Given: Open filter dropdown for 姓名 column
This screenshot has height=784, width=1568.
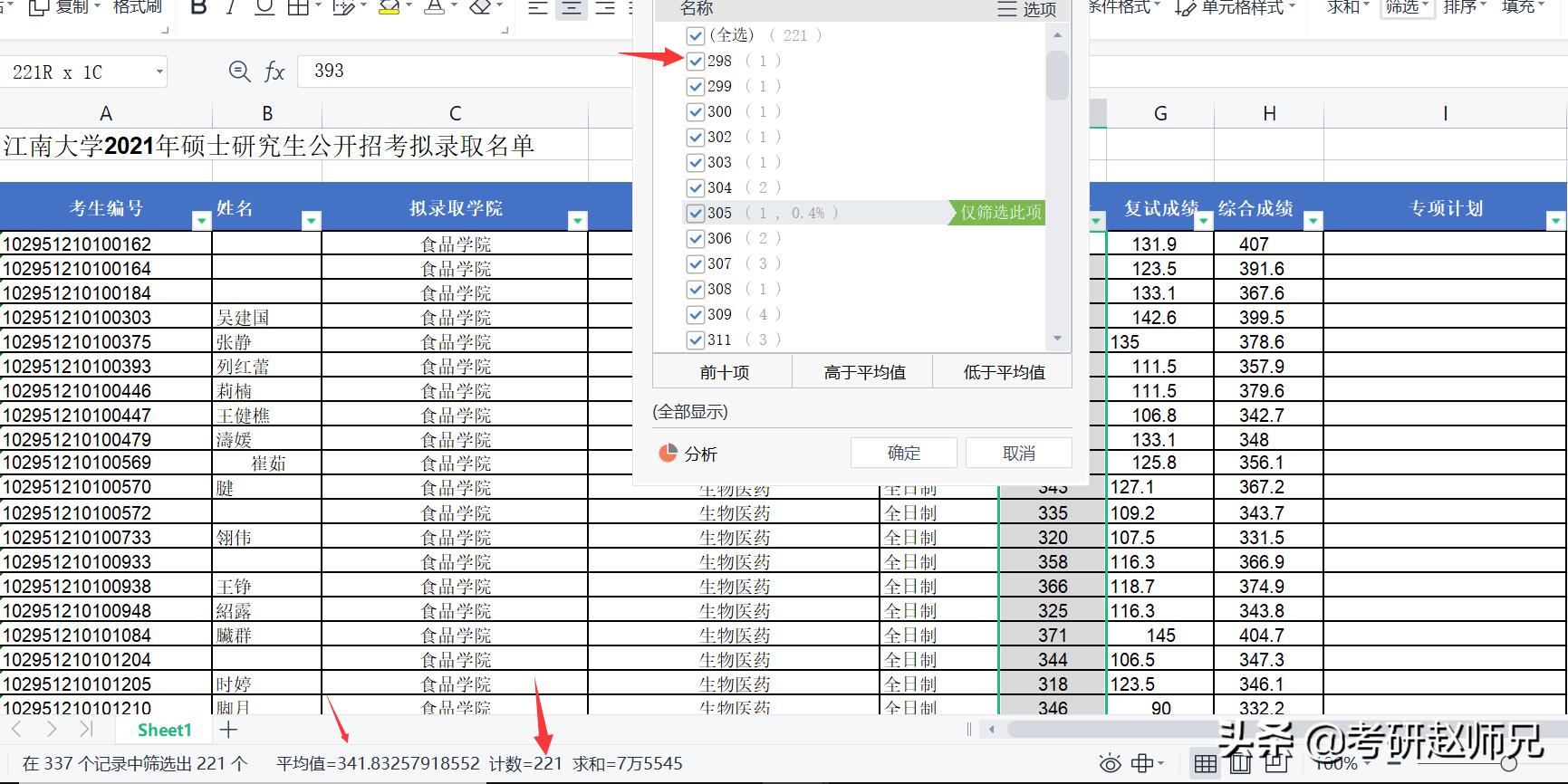Looking at the screenshot, I should [311, 220].
